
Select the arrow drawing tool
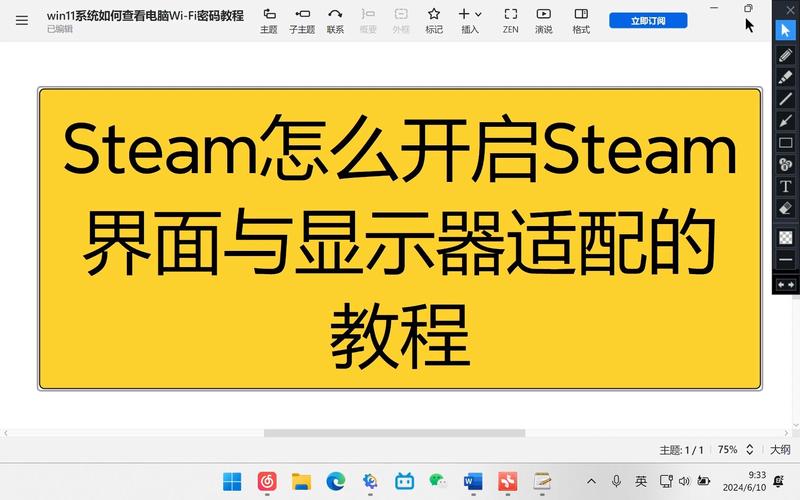(x=786, y=121)
